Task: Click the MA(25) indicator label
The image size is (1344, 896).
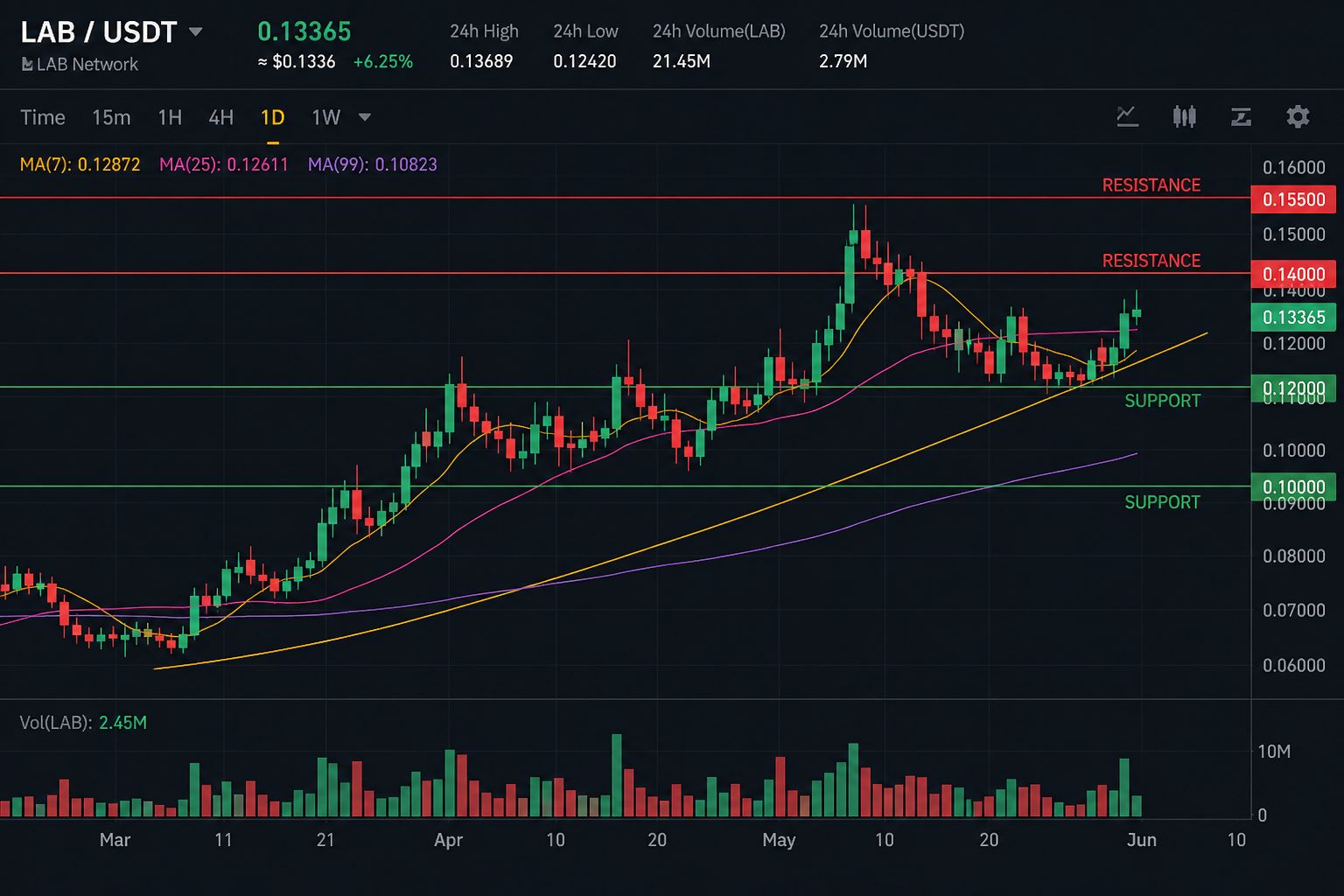Action: (x=224, y=164)
